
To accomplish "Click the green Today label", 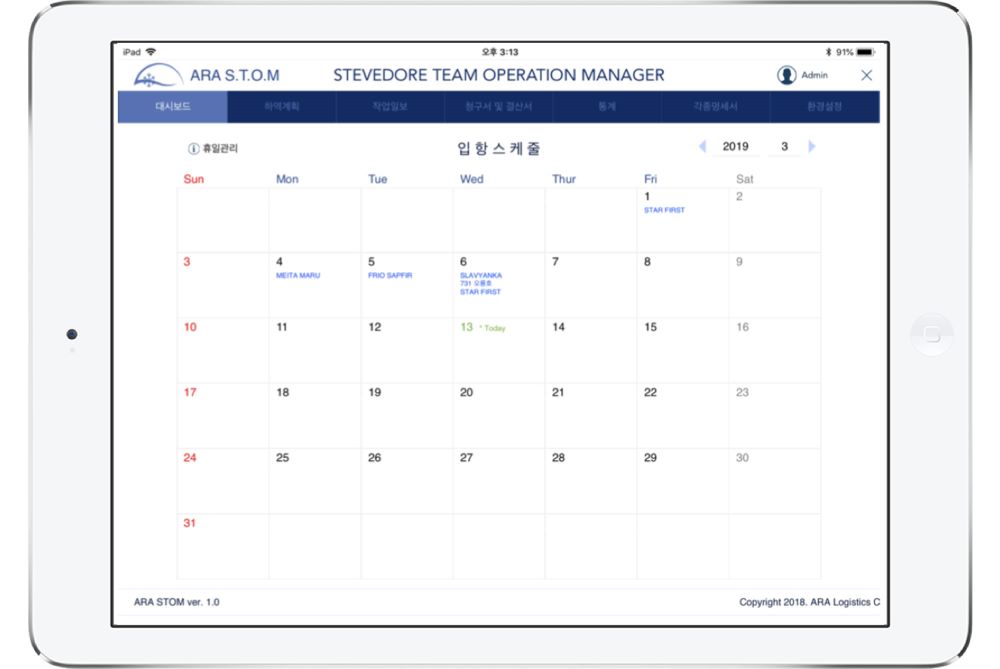I will (x=494, y=328).
